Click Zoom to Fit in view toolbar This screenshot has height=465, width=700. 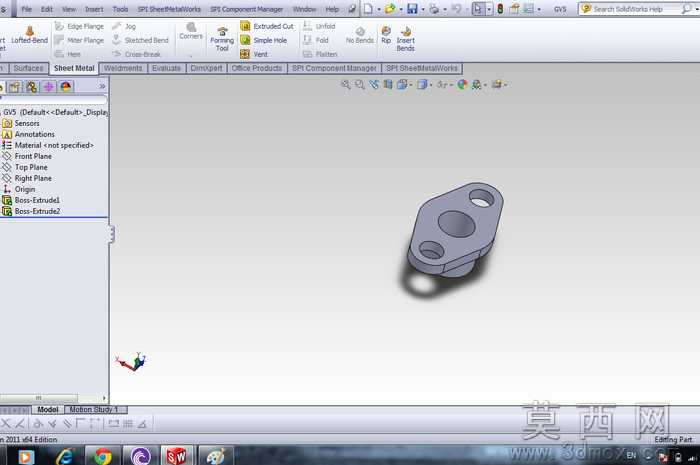coord(346,84)
